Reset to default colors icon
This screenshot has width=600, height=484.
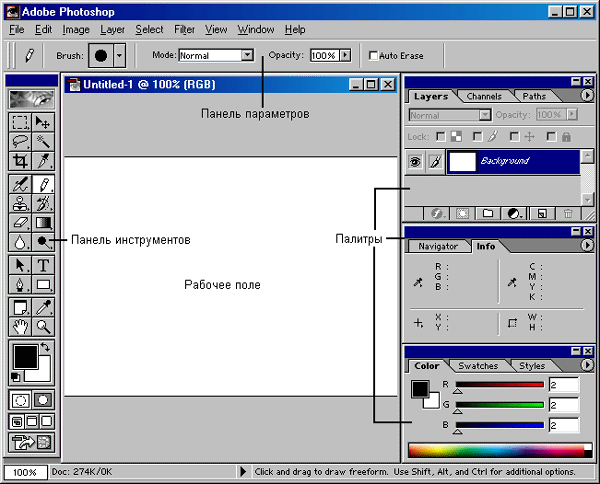(15, 377)
